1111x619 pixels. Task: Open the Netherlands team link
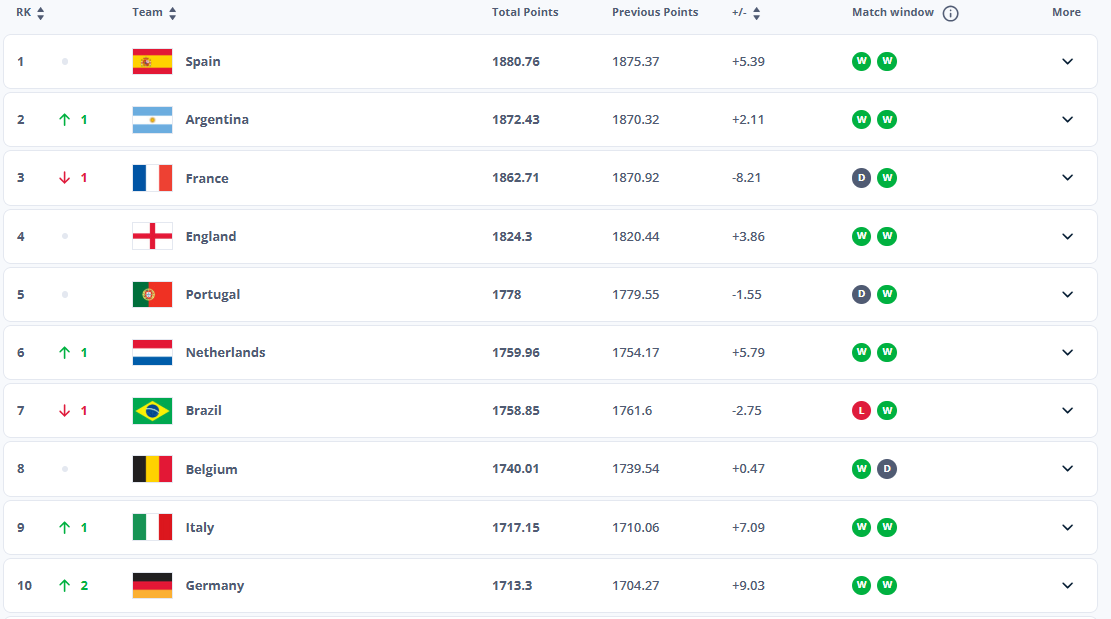[225, 353]
